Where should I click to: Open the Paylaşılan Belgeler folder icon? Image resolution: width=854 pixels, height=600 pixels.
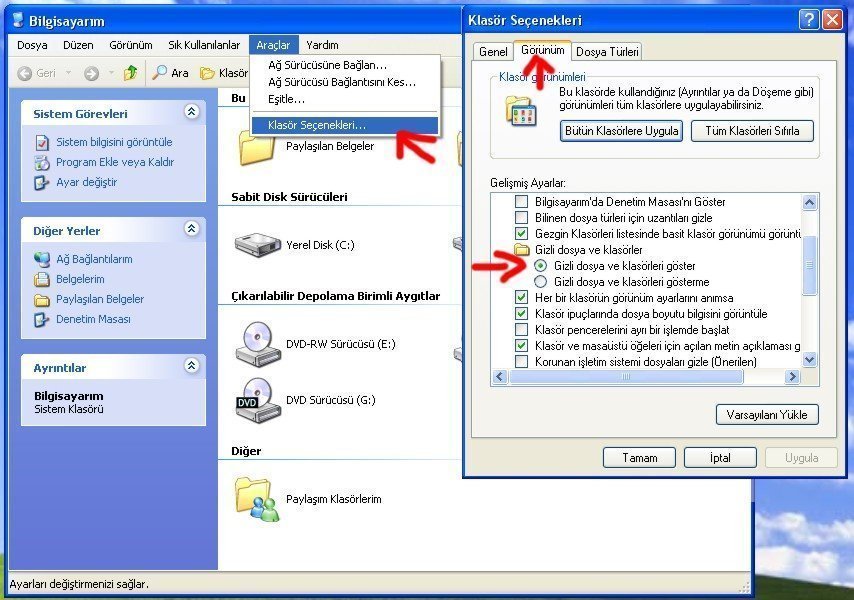257,146
